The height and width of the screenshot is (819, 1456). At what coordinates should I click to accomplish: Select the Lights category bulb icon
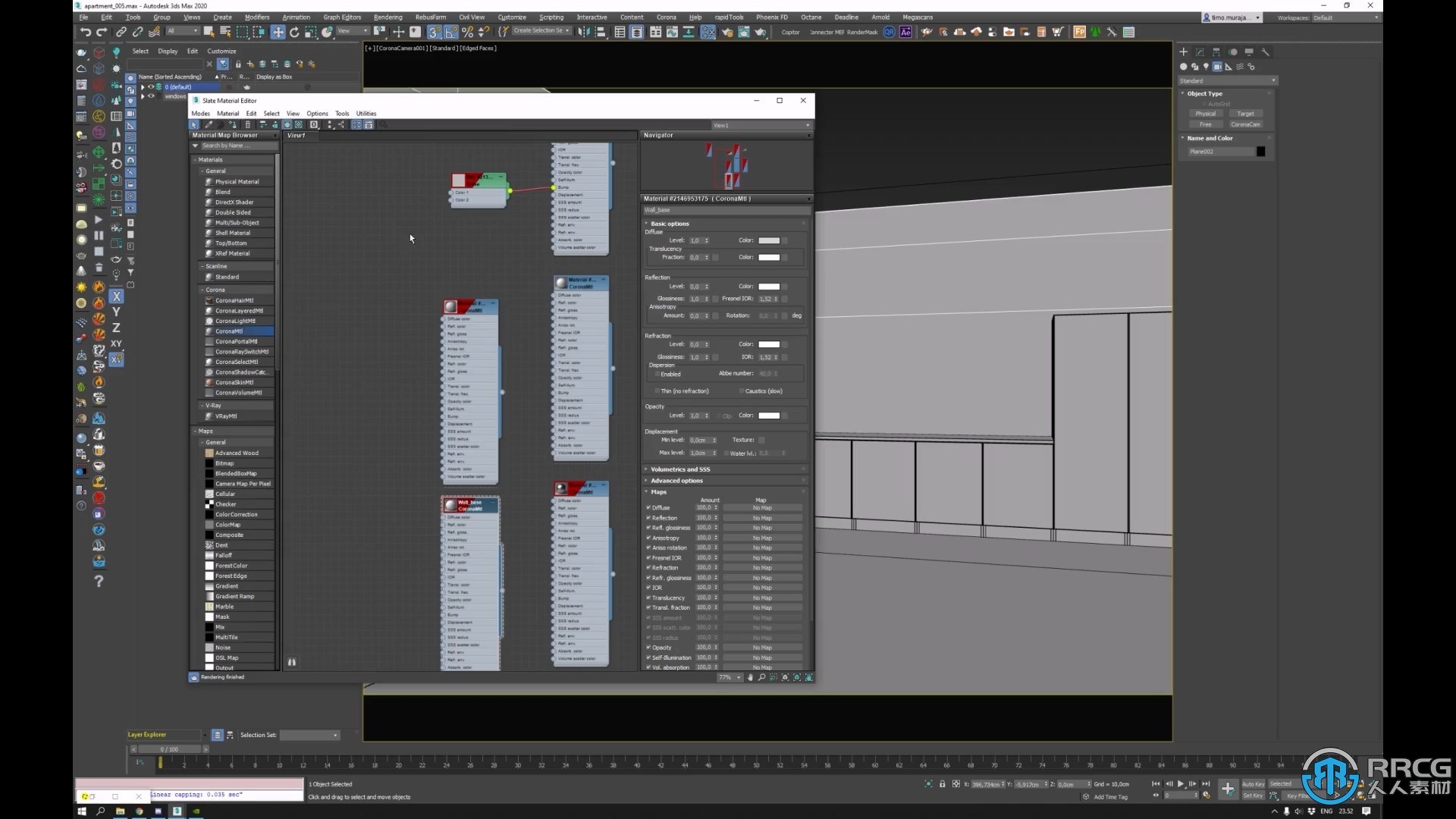[x=1206, y=67]
